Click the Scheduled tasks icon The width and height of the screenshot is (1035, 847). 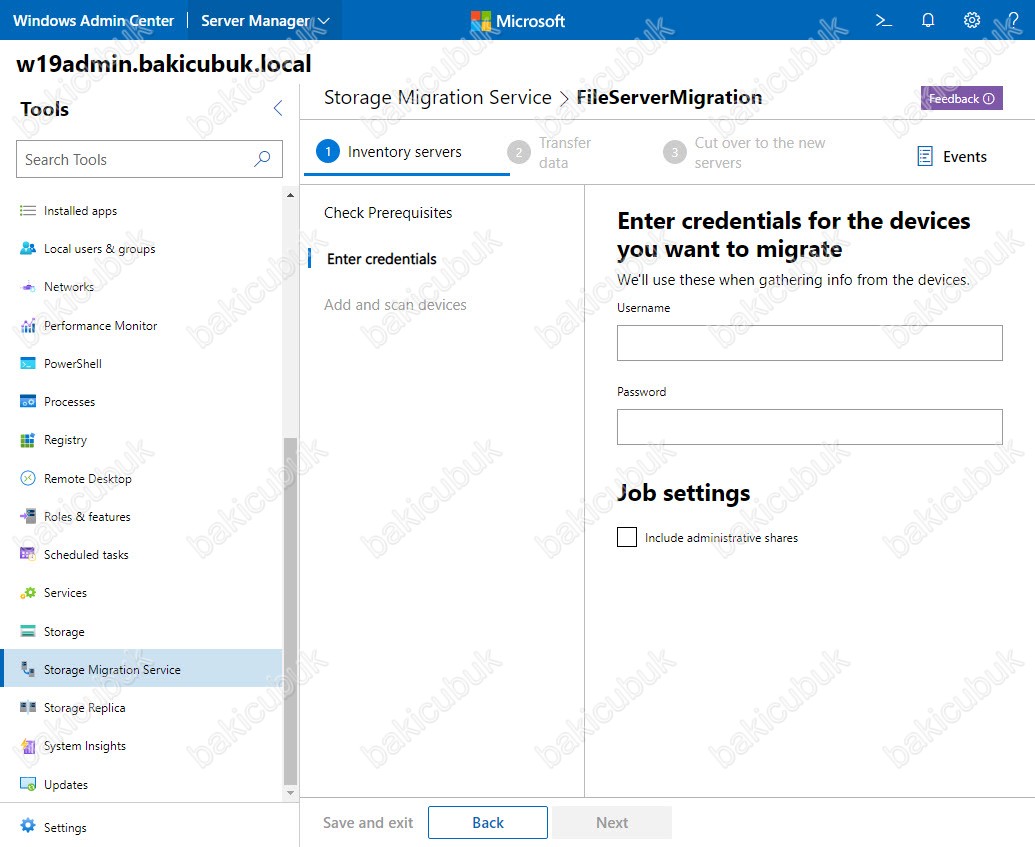[28, 555]
